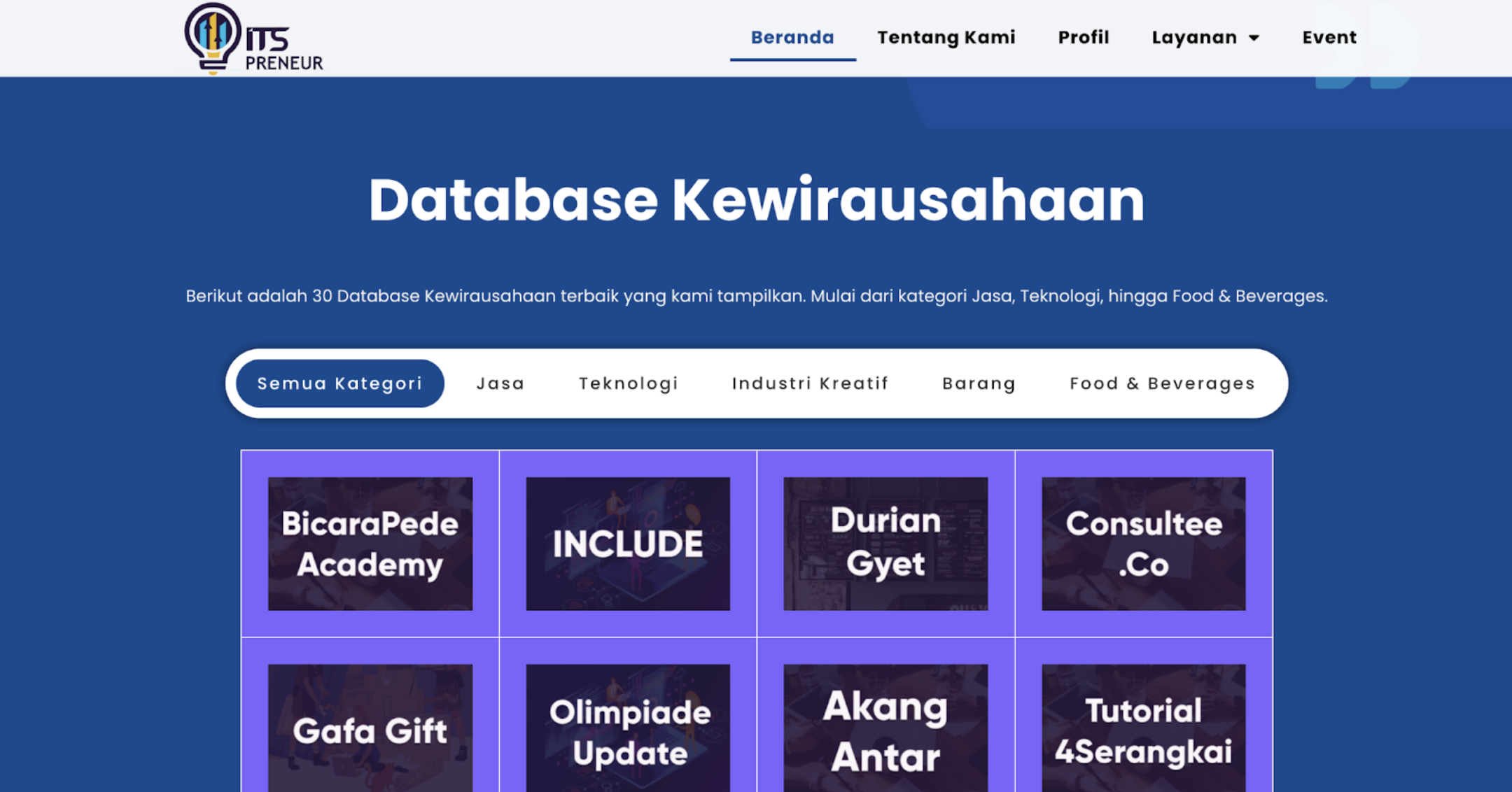Select the Semua Kategori filter
The height and width of the screenshot is (792, 1512).
click(x=339, y=383)
